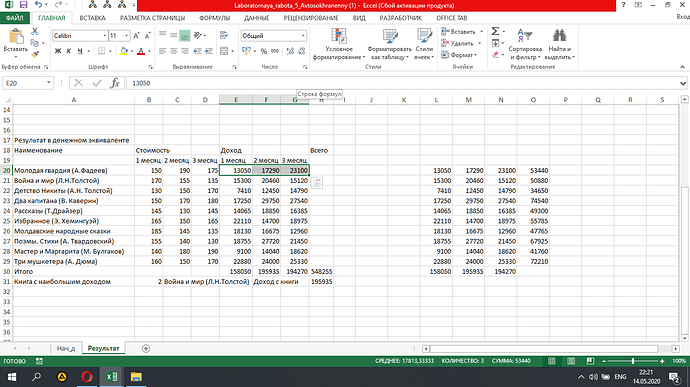Click the ФАЙЛ button
Viewport: 690px width, 387px height.
tap(15, 18)
